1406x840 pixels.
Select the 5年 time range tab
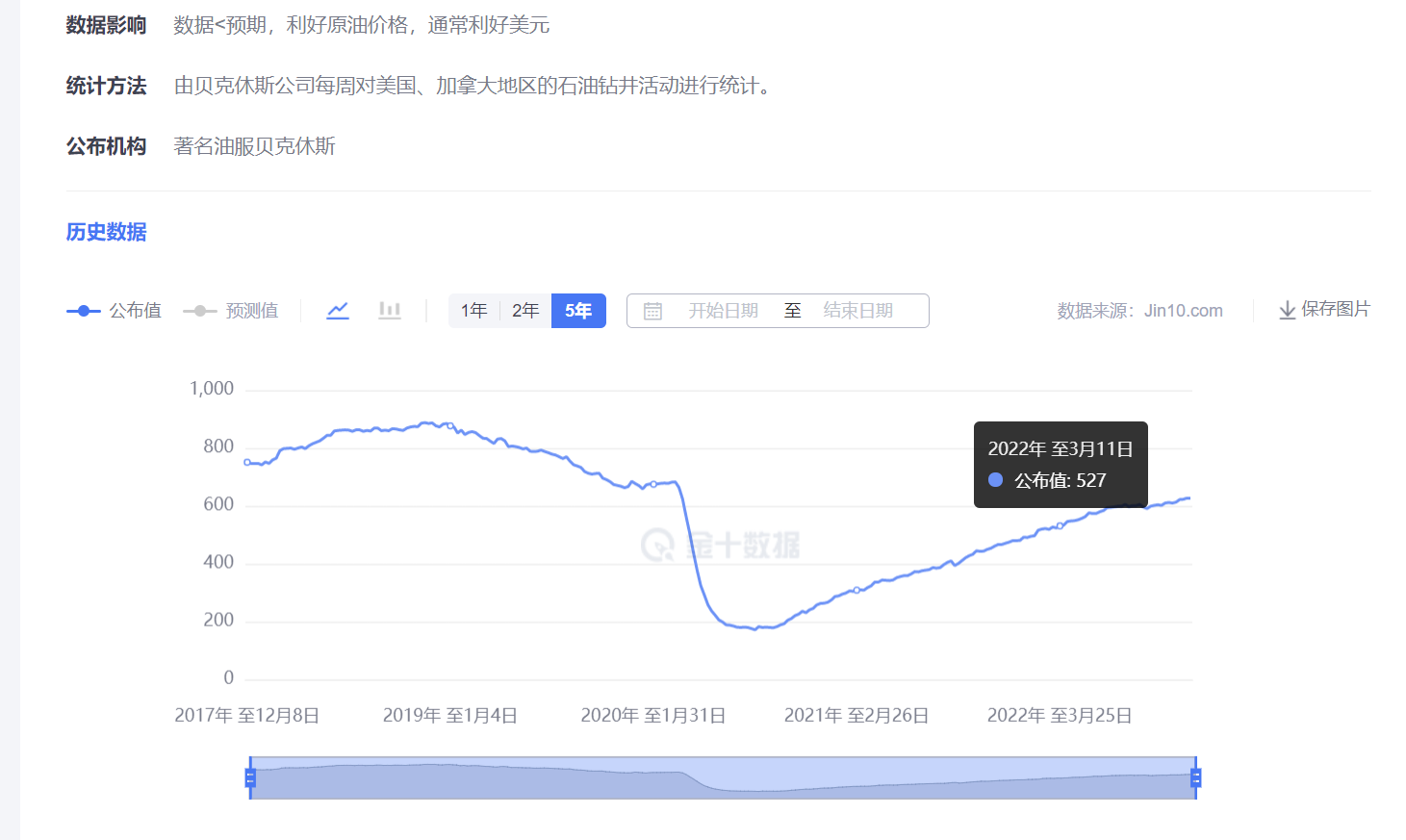[x=578, y=311]
